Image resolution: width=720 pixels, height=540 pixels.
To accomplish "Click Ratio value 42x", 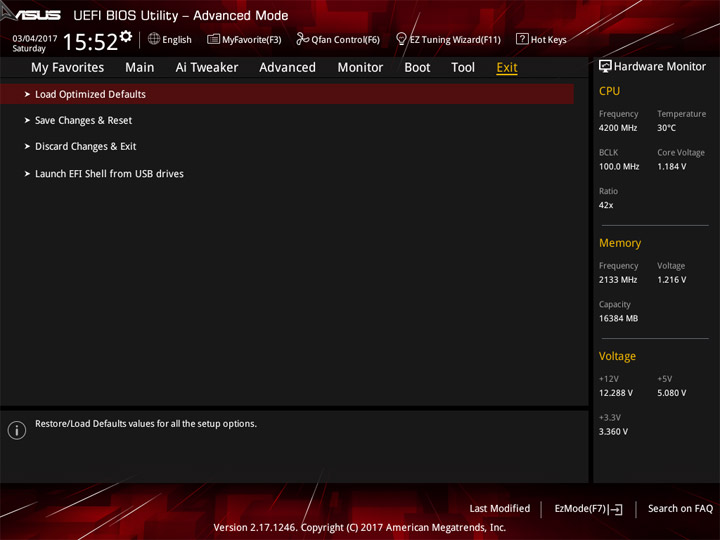I will [606, 205].
